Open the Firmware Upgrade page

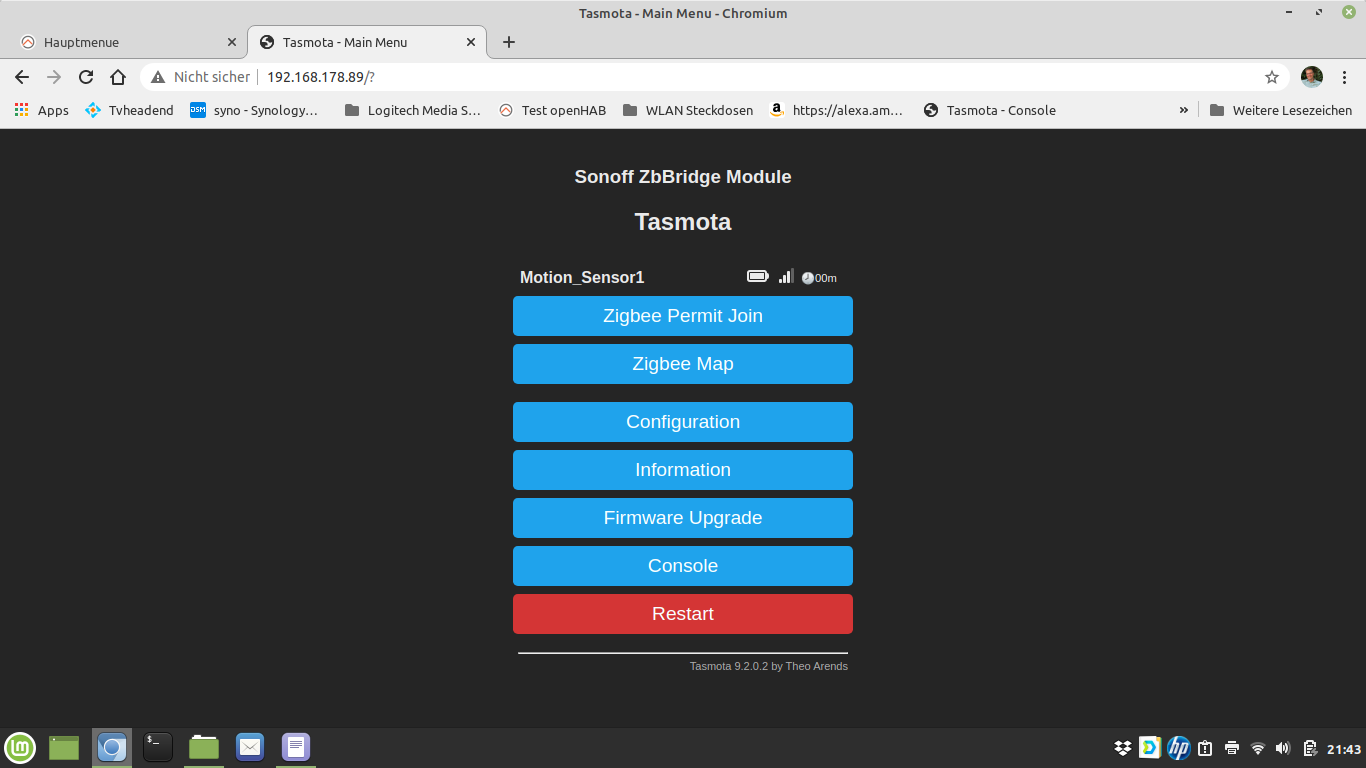(683, 518)
